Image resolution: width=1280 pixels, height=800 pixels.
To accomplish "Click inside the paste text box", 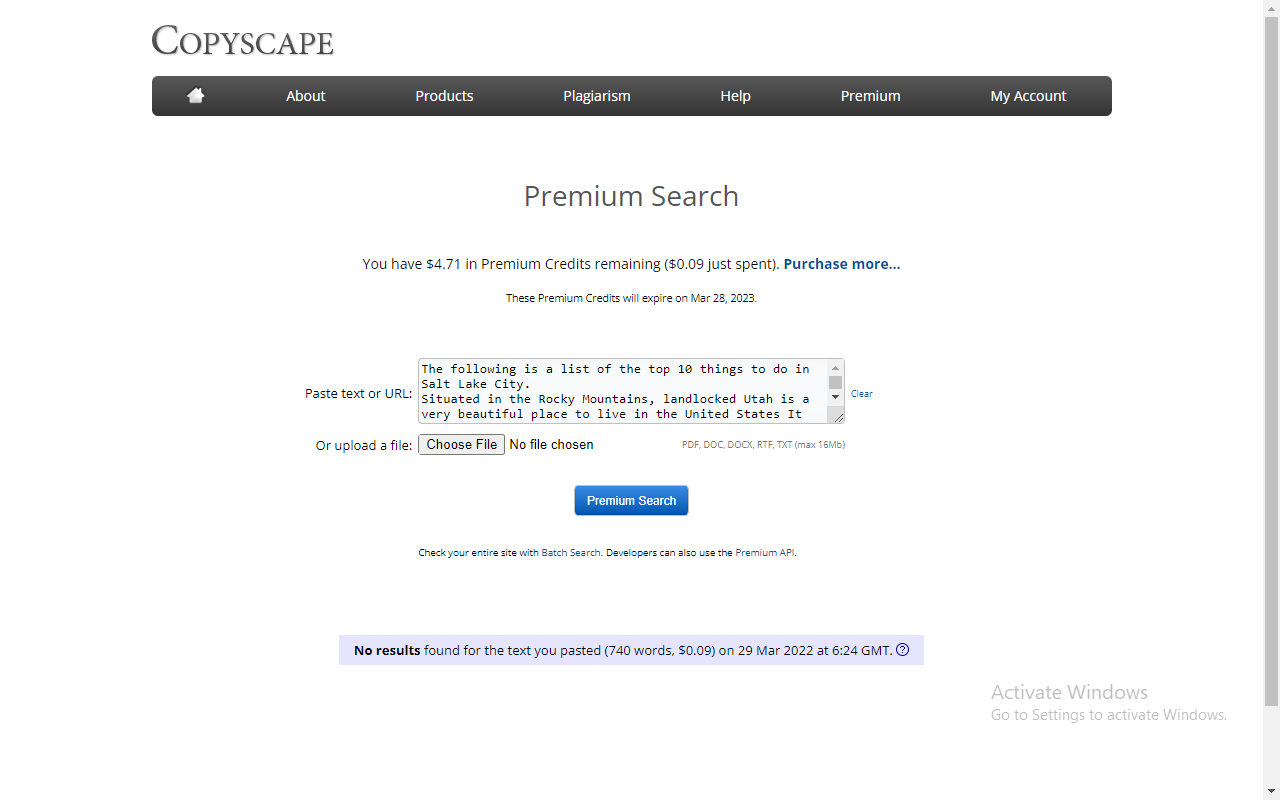I will click(623, 391).
